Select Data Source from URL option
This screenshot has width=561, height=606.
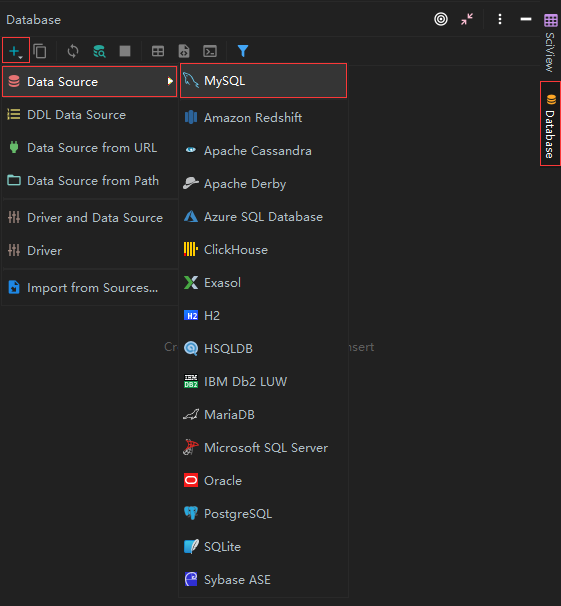point(90,148)
